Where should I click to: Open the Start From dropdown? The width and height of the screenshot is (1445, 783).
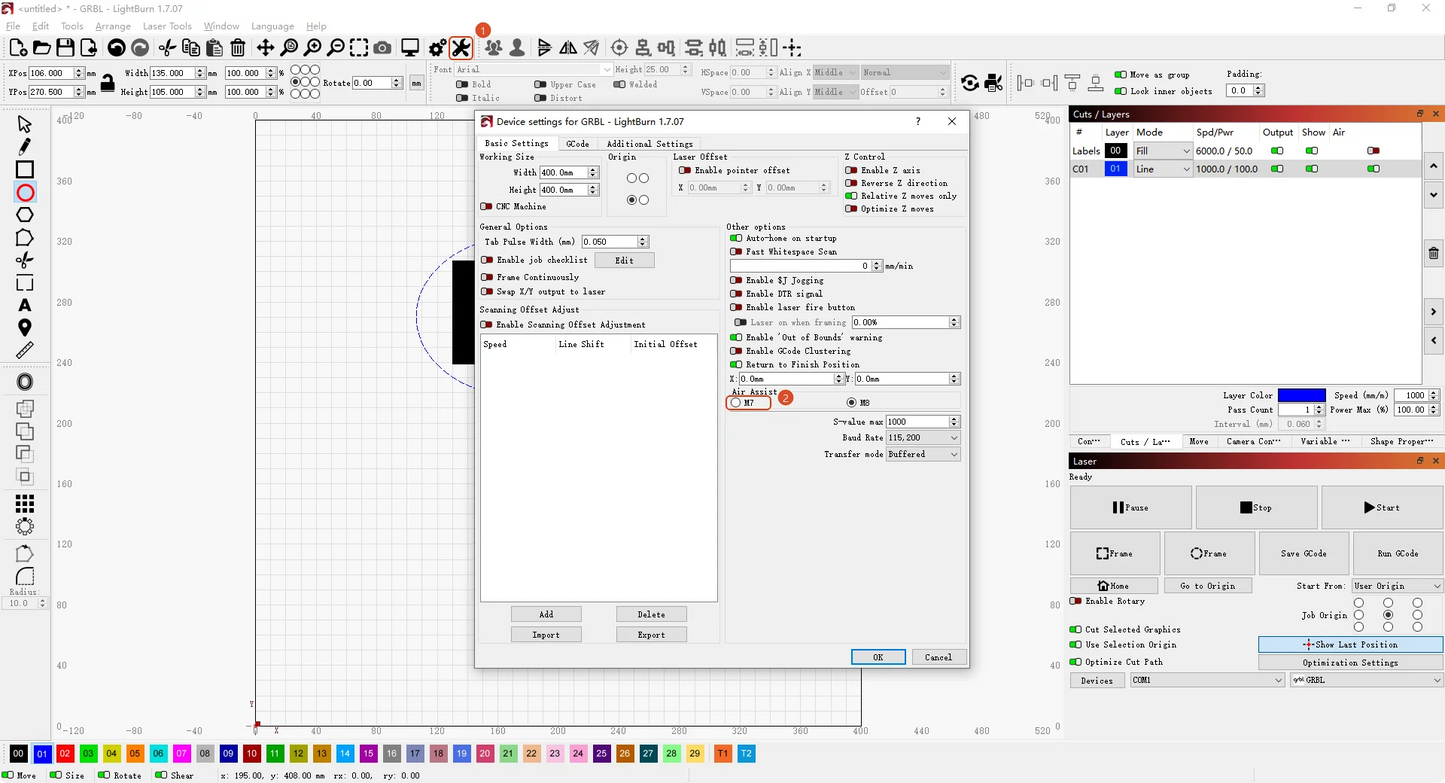point(1397,586)
